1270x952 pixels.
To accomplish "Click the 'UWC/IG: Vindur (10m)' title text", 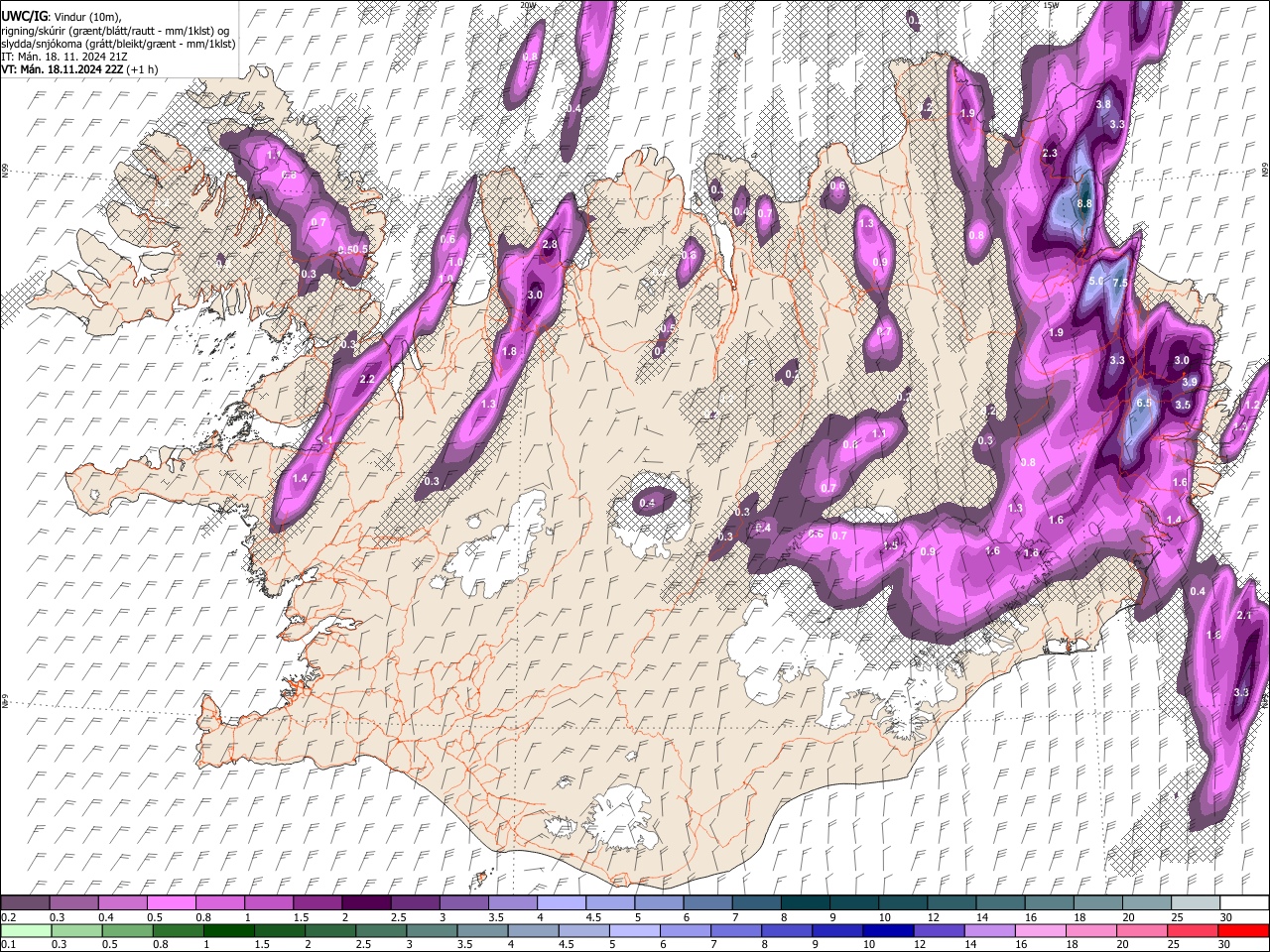I will 63,17.
